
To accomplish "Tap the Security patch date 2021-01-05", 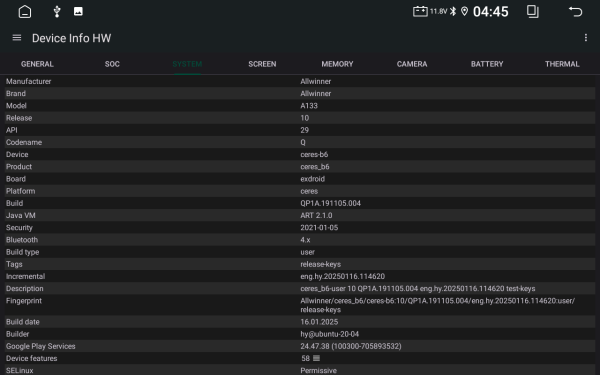I will 319,228.
